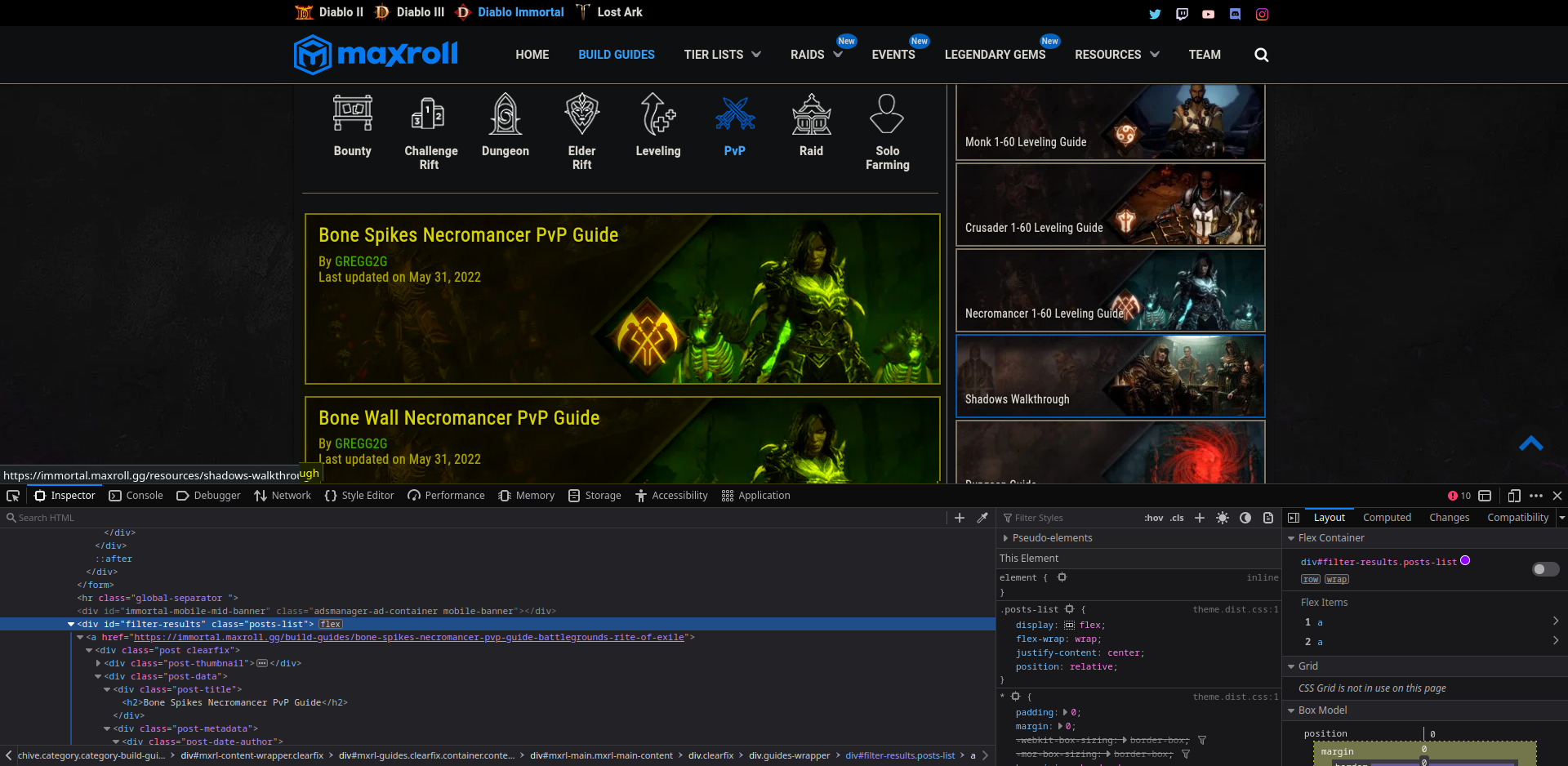Activate the element picker tool
Image resolution: width=1568 pixels, height=766 pixels.
pyautogui.click(x=13, y=496)
